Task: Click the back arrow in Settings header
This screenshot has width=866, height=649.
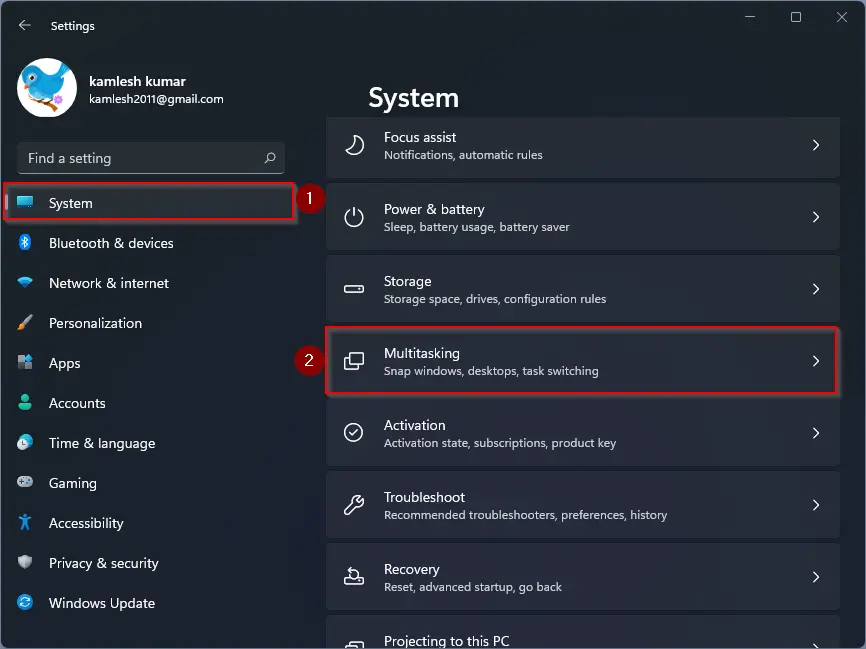Action: (24, 25)
